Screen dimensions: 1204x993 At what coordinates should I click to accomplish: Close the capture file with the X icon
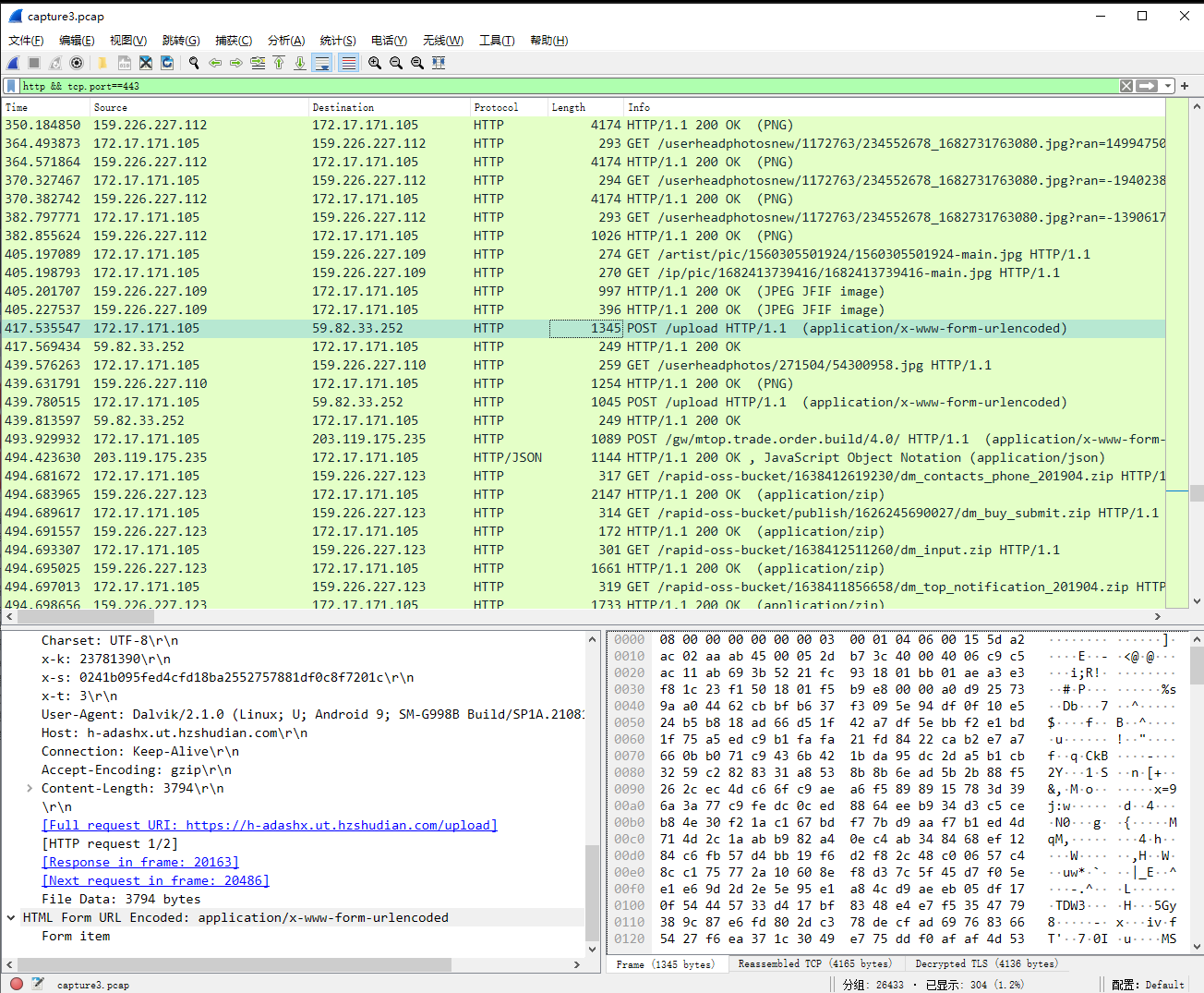[x=146, y=63]
